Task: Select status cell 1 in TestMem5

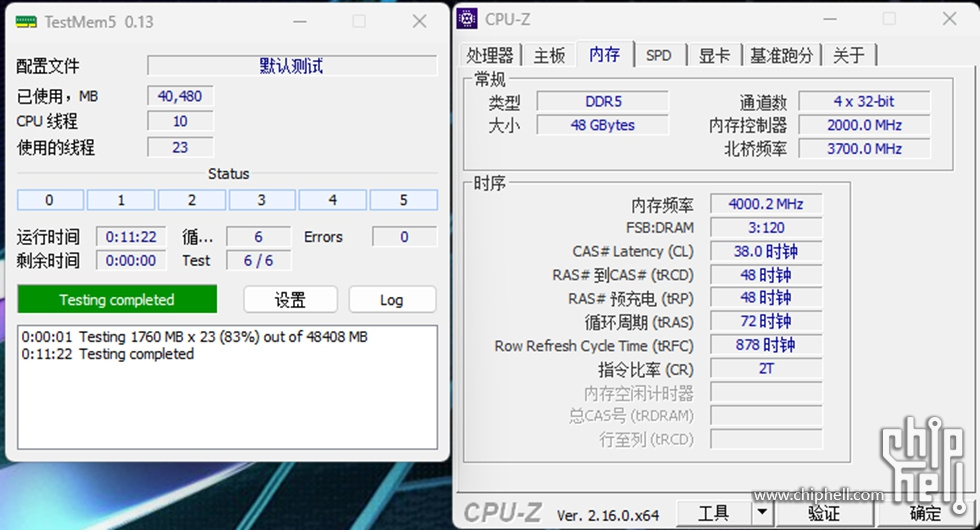Action: click(121, 200)
